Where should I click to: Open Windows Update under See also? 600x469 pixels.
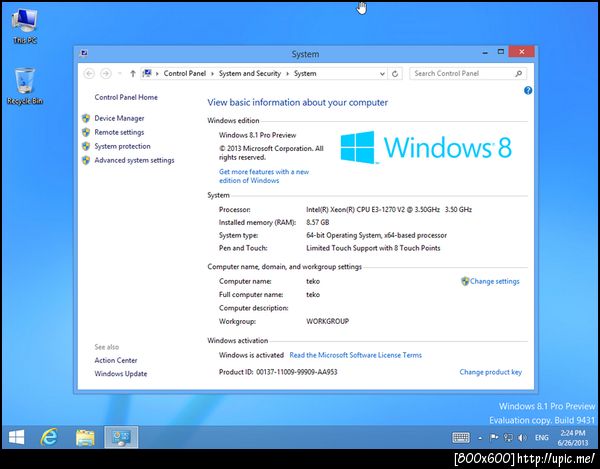pos(121,374)
